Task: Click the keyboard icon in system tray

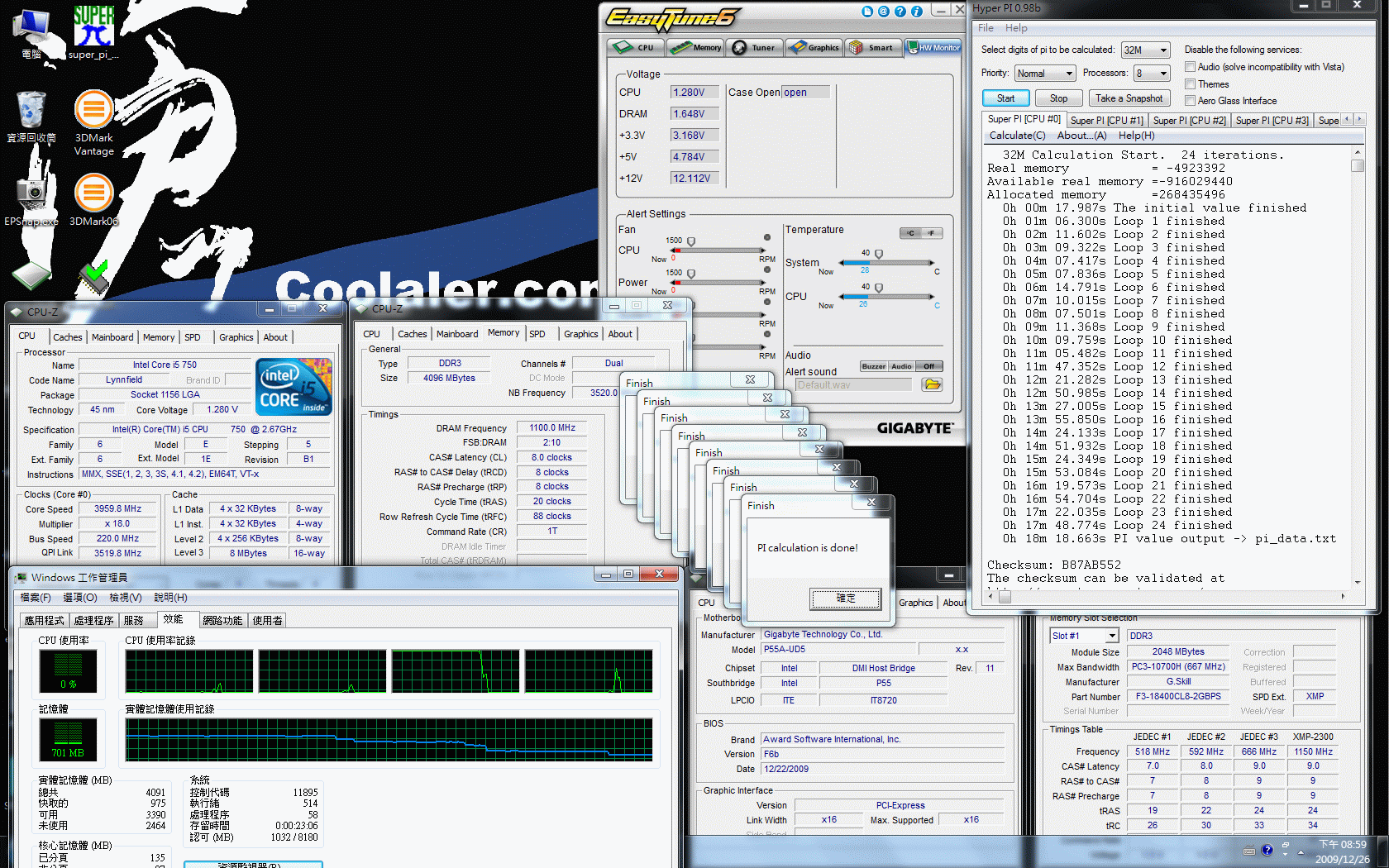Action: tap(1248, 851)
